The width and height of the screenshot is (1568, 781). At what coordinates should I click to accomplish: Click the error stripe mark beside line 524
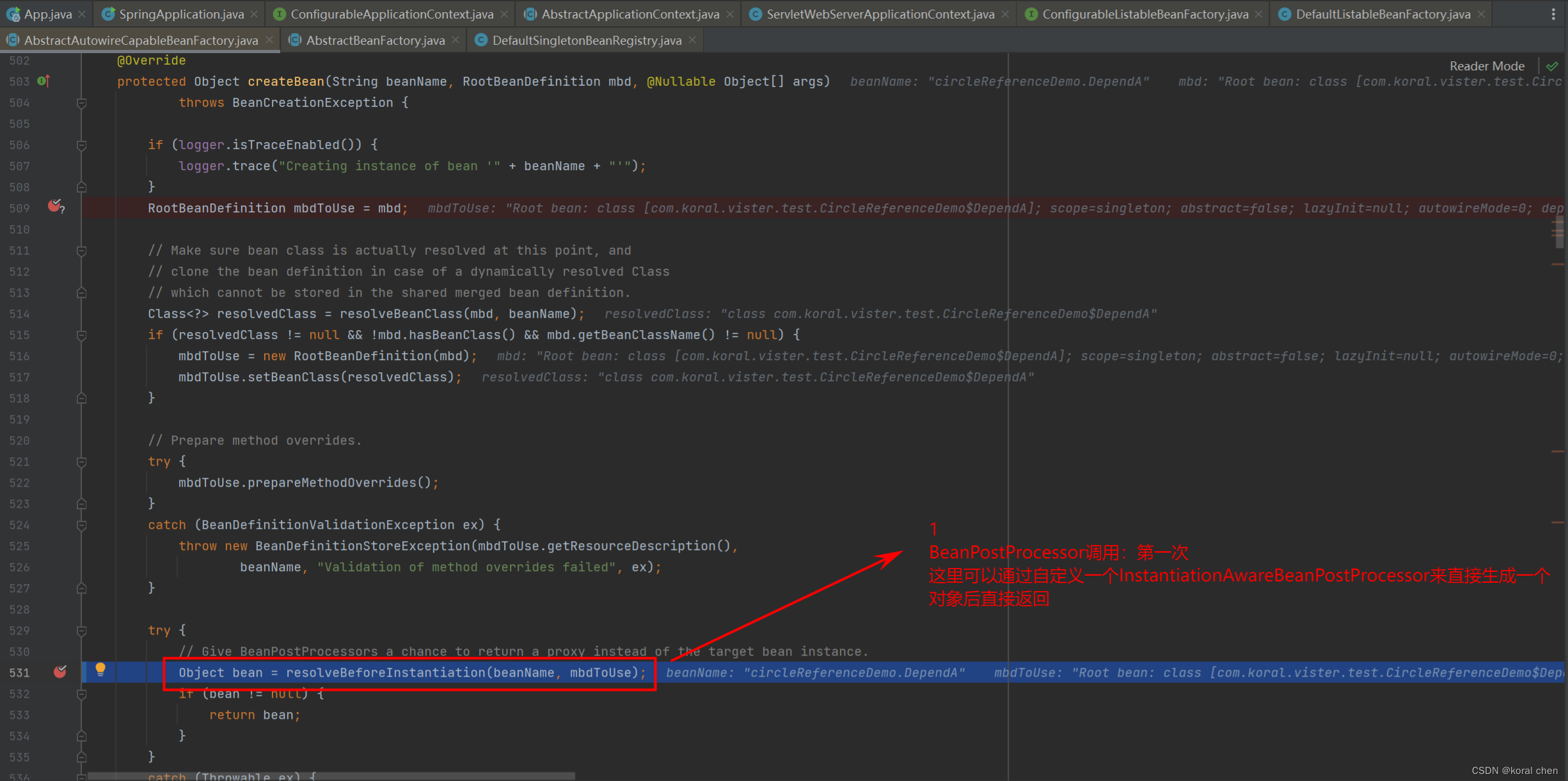click(1558, 523)
